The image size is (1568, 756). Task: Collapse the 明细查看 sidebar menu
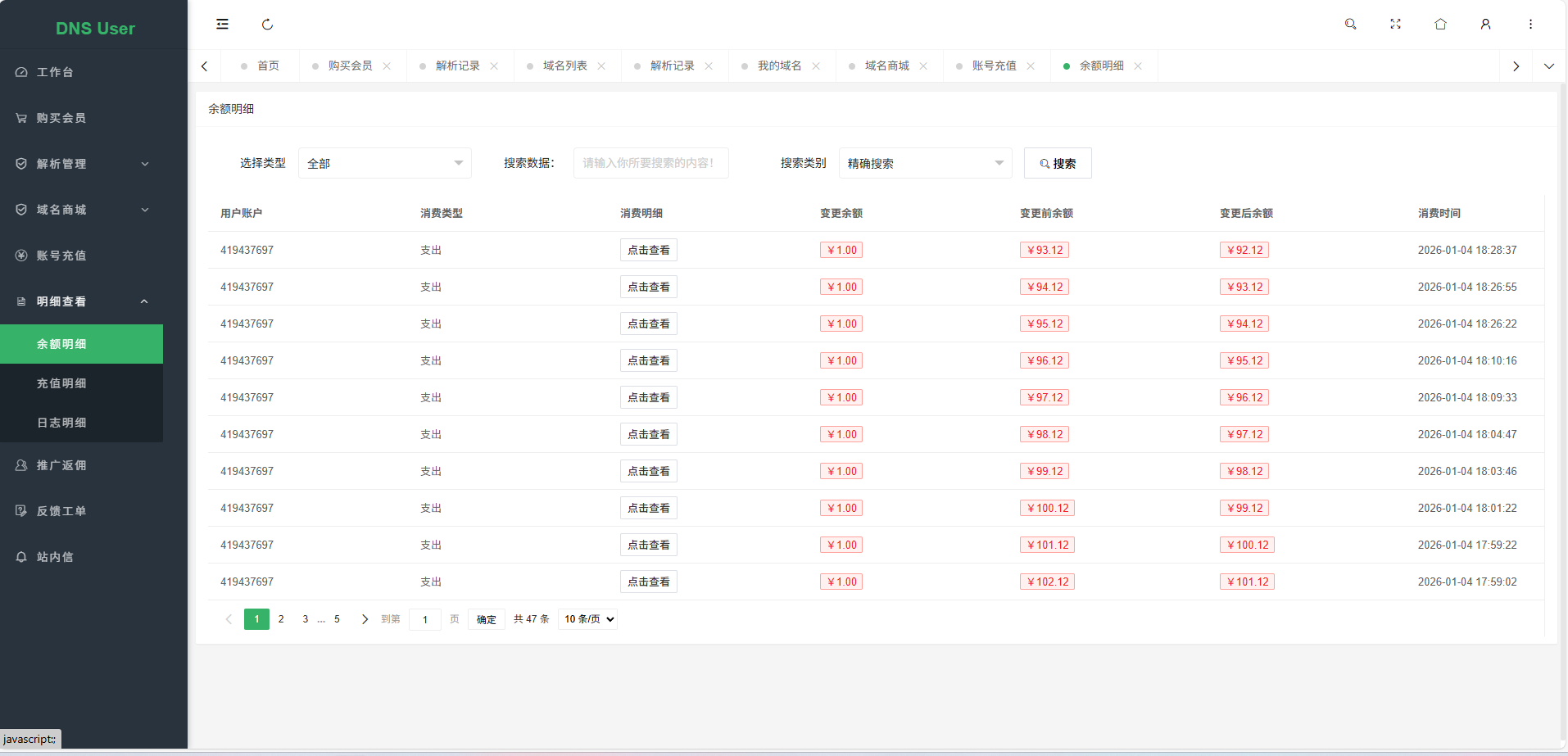82,301
